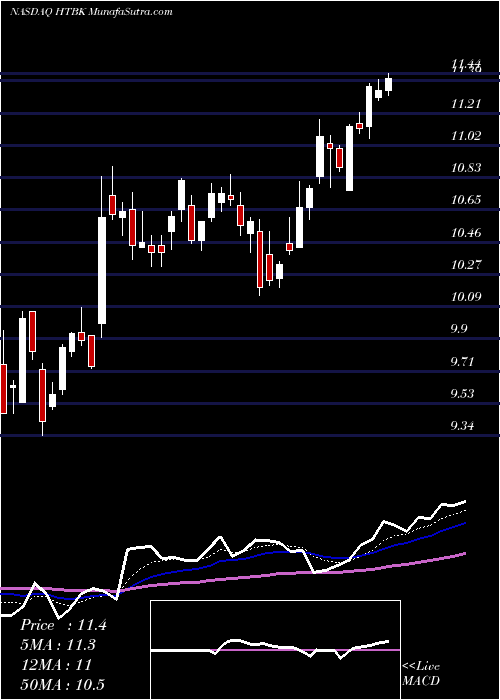The image size is (500, 700).
Task: Click the Price : 11.4 readout
Action: (63, 625)
